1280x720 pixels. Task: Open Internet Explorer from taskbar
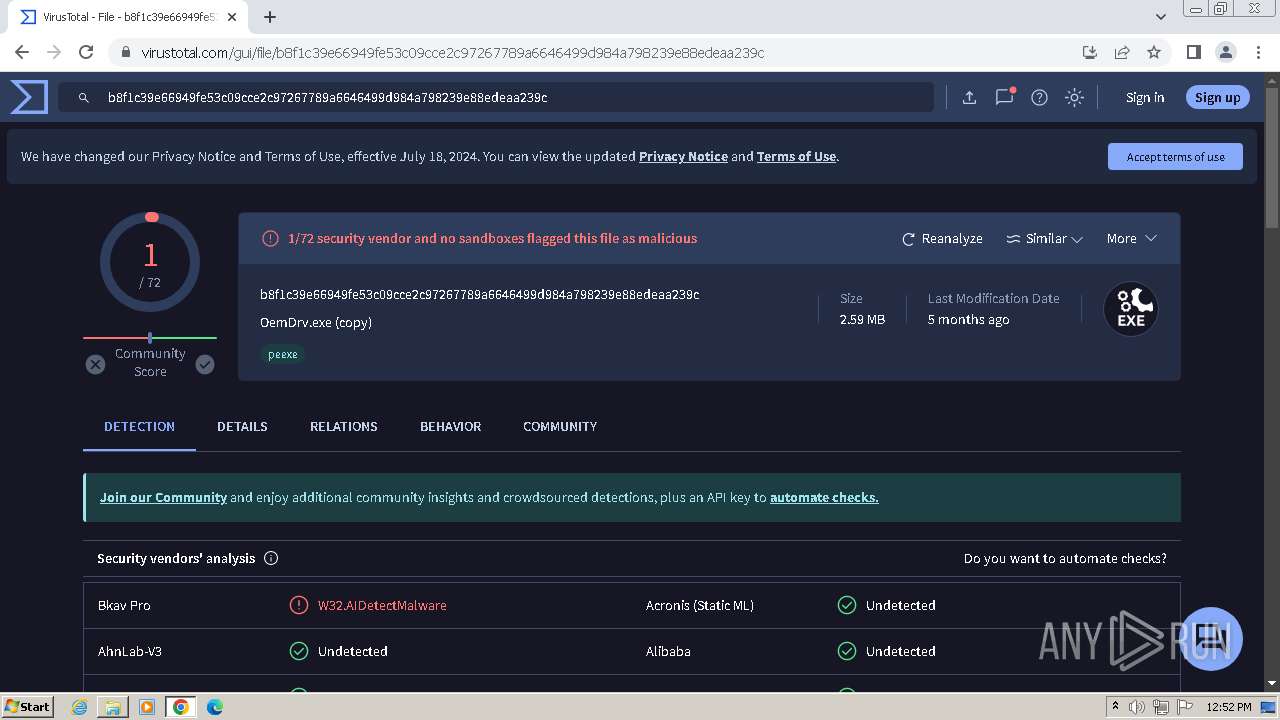(x=80, y=707)
